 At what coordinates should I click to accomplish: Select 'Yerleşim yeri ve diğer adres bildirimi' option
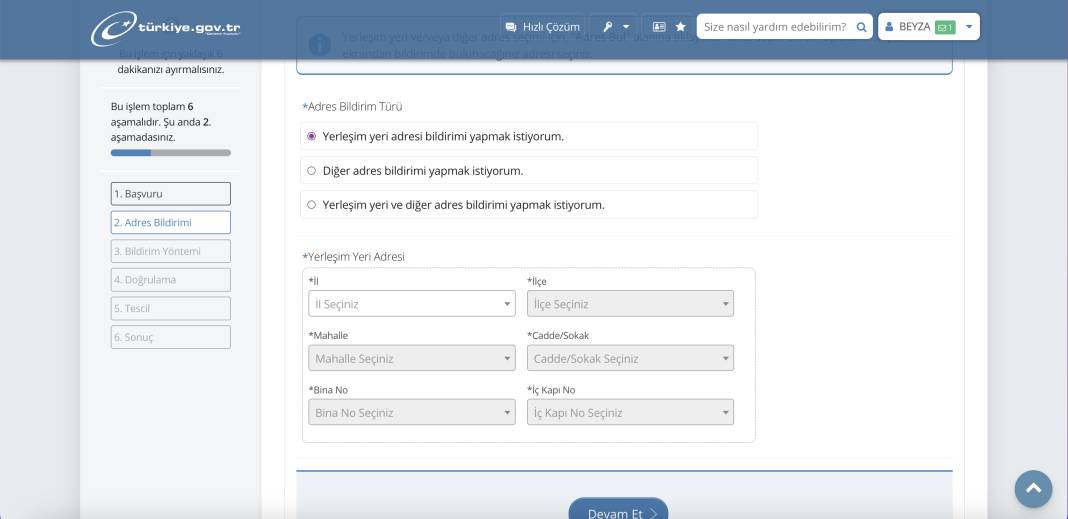[529, 204]
